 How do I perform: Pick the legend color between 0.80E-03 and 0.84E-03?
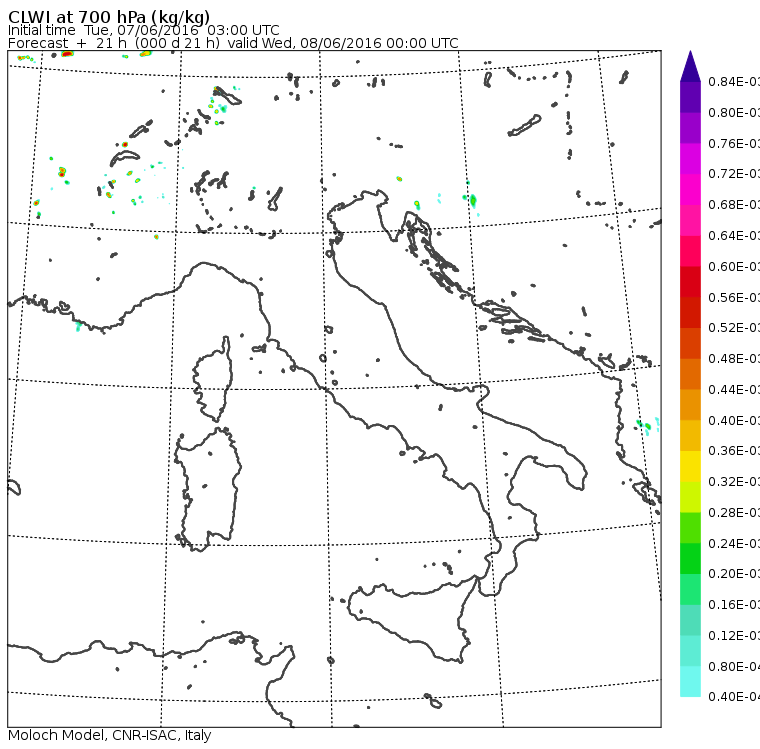coord(690,97)
